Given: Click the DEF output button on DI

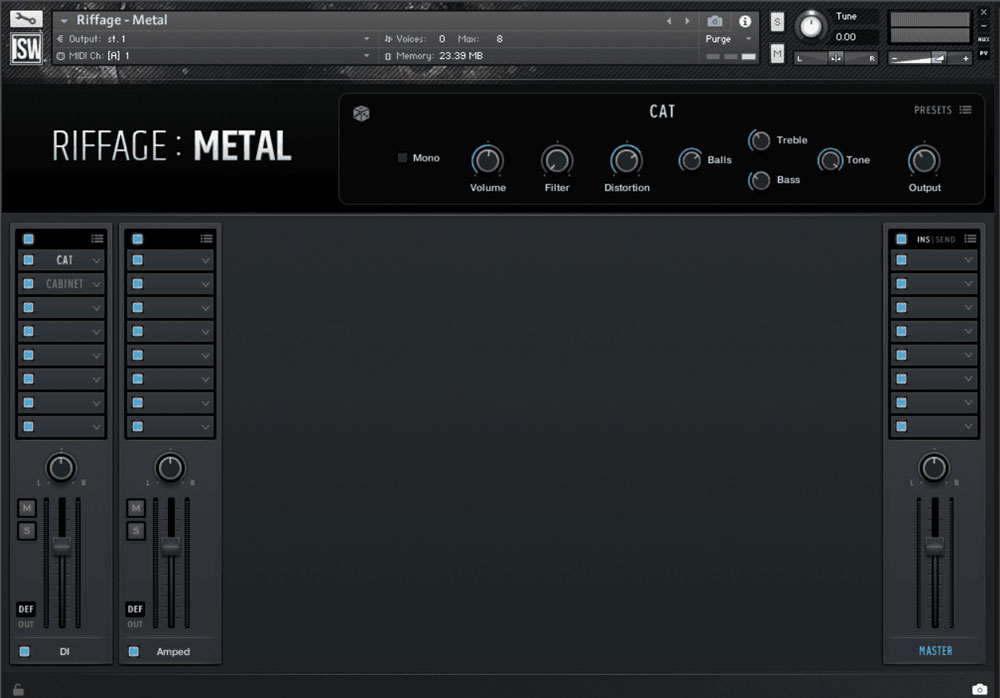Looking at the screenshot, I should (26, 609).
